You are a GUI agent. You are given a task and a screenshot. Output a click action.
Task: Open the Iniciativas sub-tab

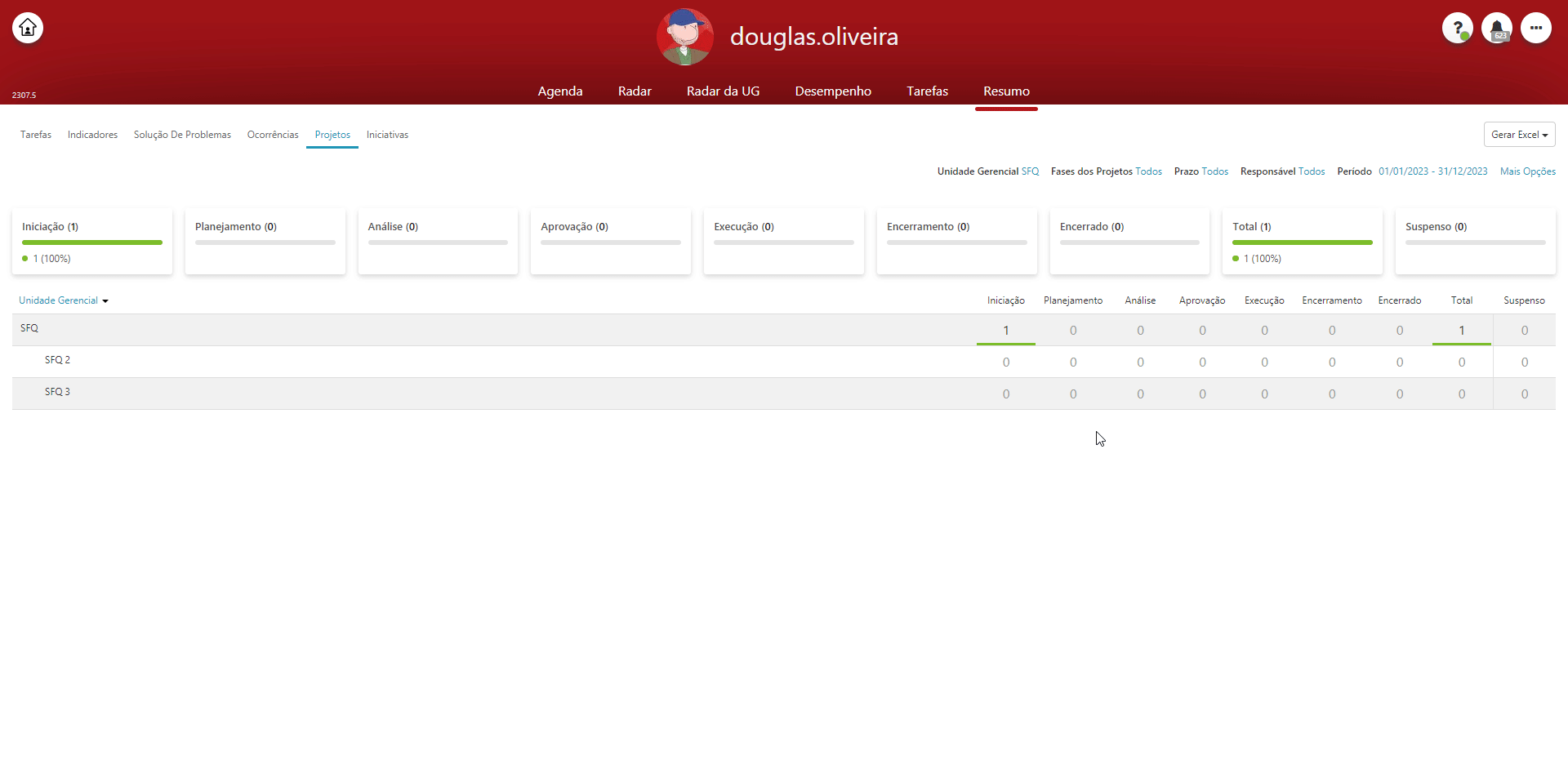click(387, 135)
